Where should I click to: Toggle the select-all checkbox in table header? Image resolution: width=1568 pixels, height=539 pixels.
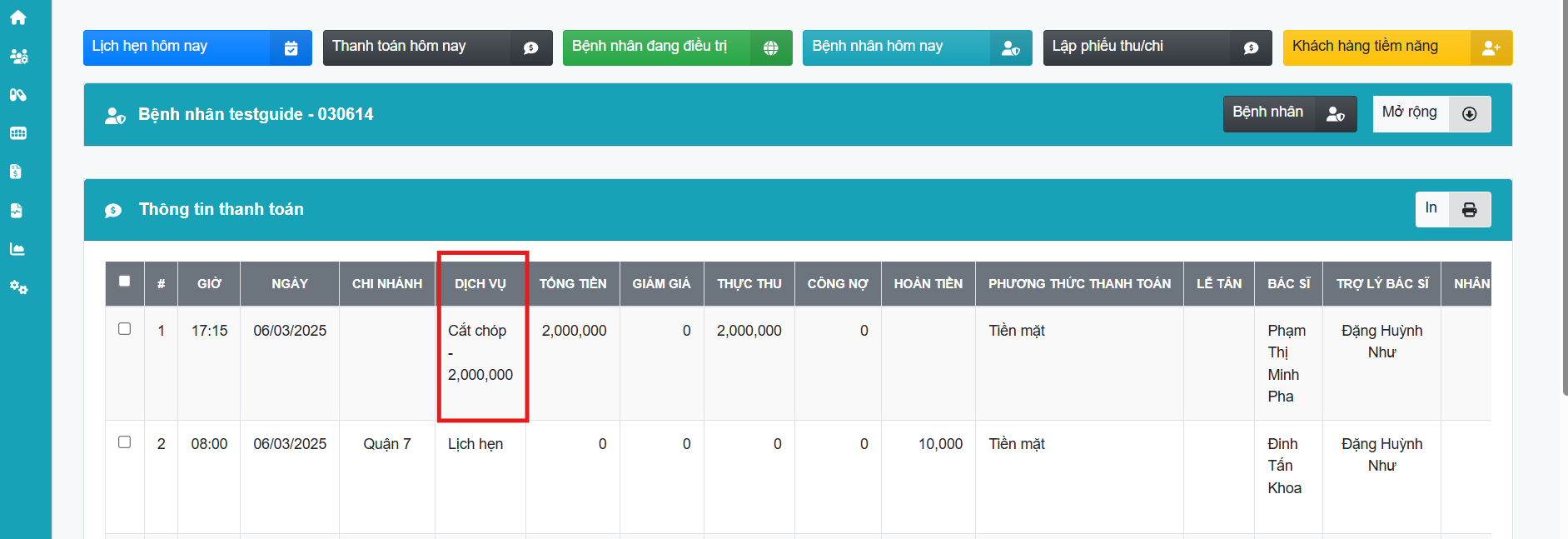[125, 282]
